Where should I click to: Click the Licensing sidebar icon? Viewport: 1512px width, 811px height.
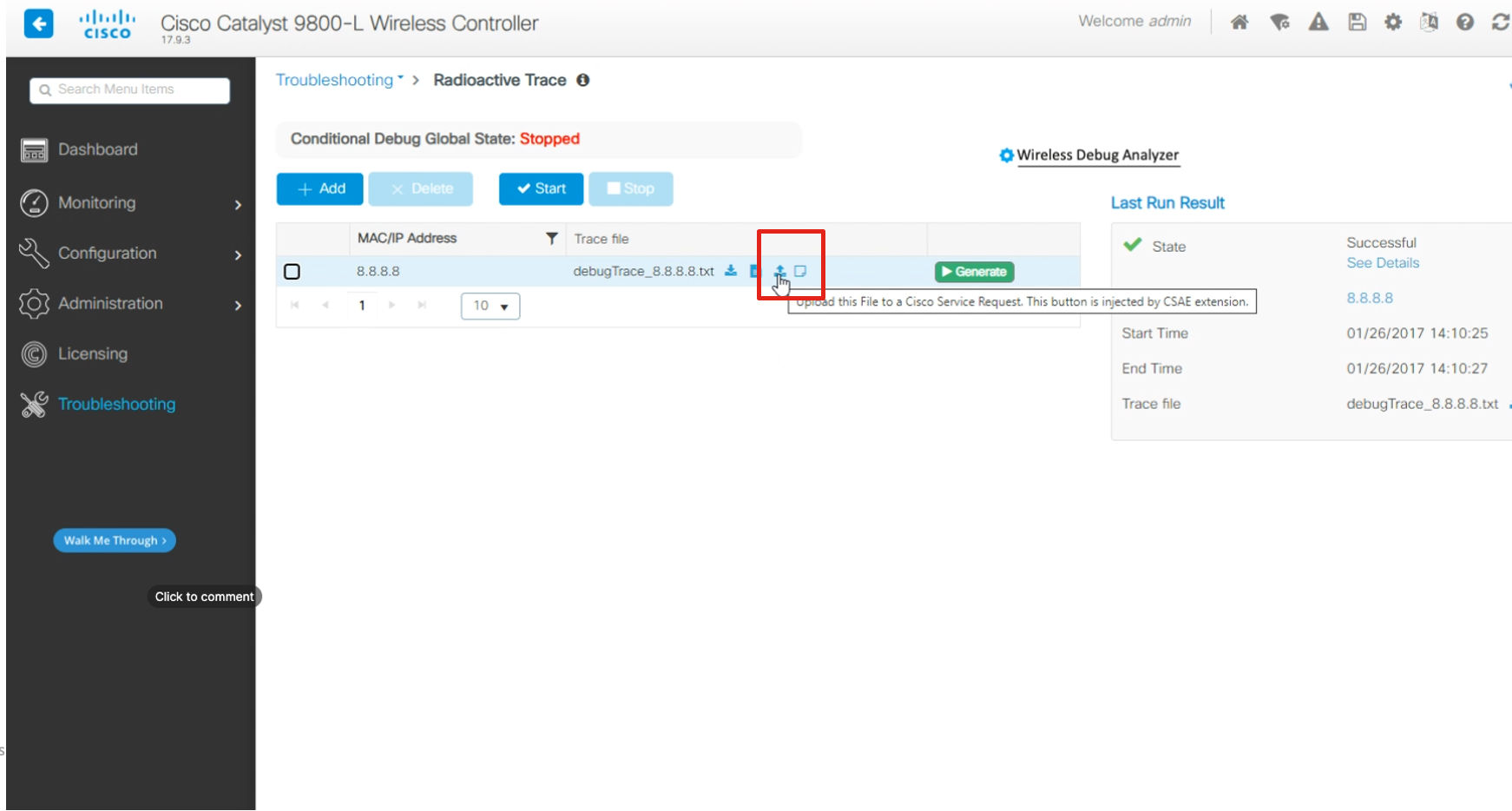click(x=34, y=353)
